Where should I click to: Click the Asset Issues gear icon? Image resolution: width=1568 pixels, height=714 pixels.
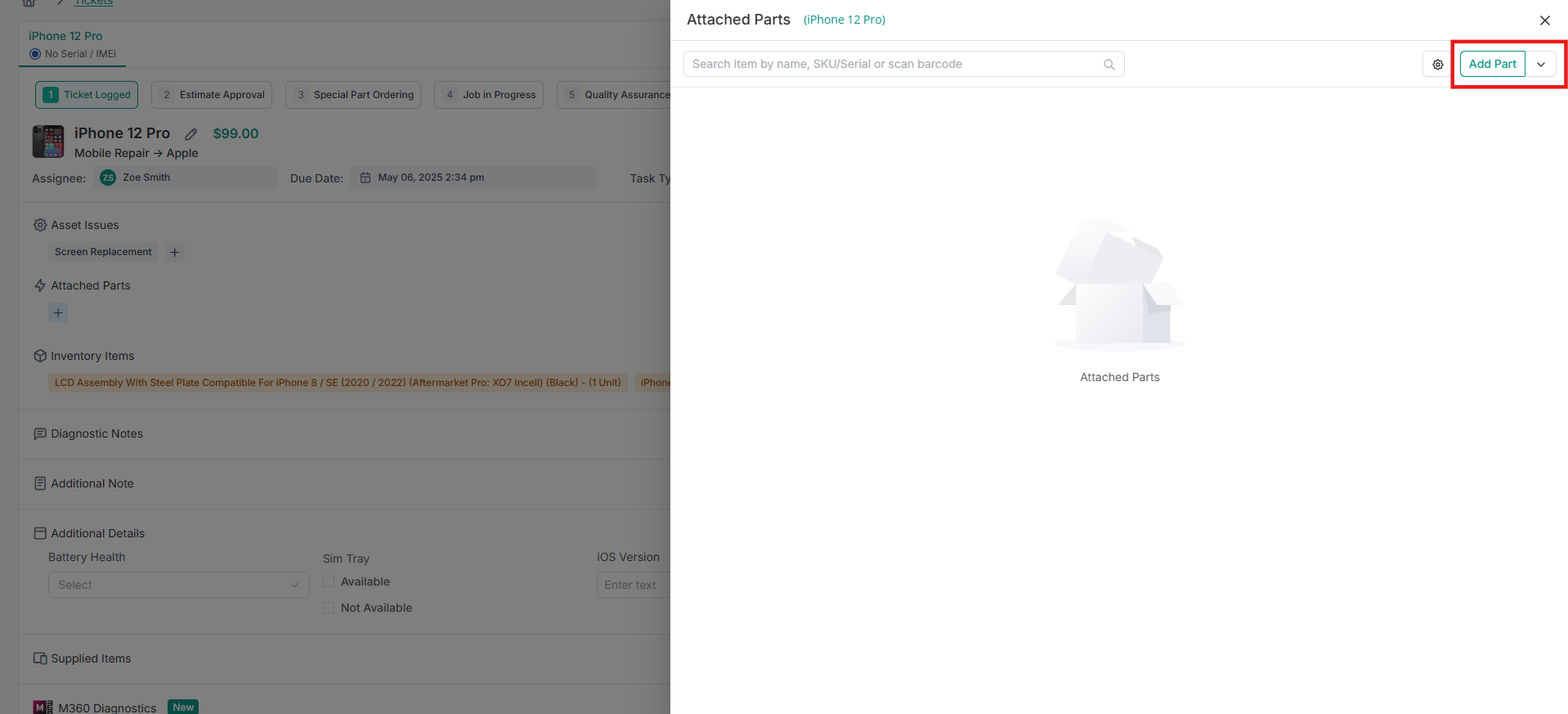pos(40,225)
